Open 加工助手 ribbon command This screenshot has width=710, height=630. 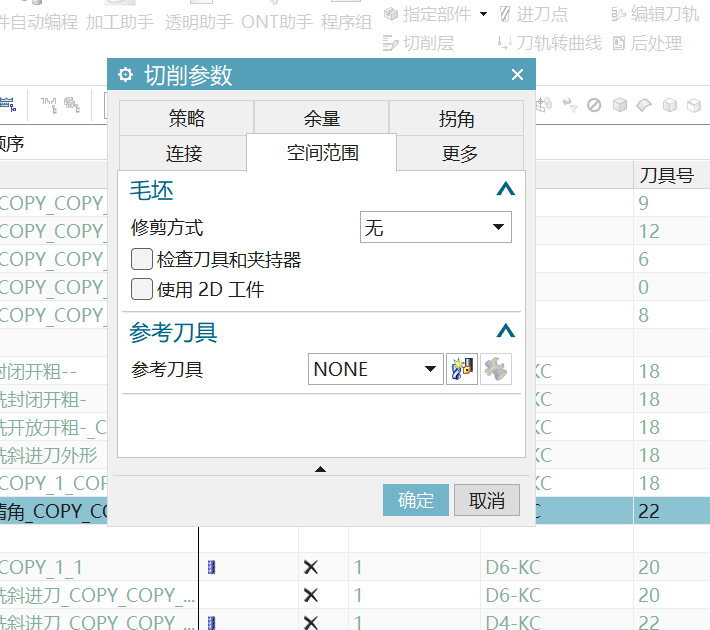point(120,22)
